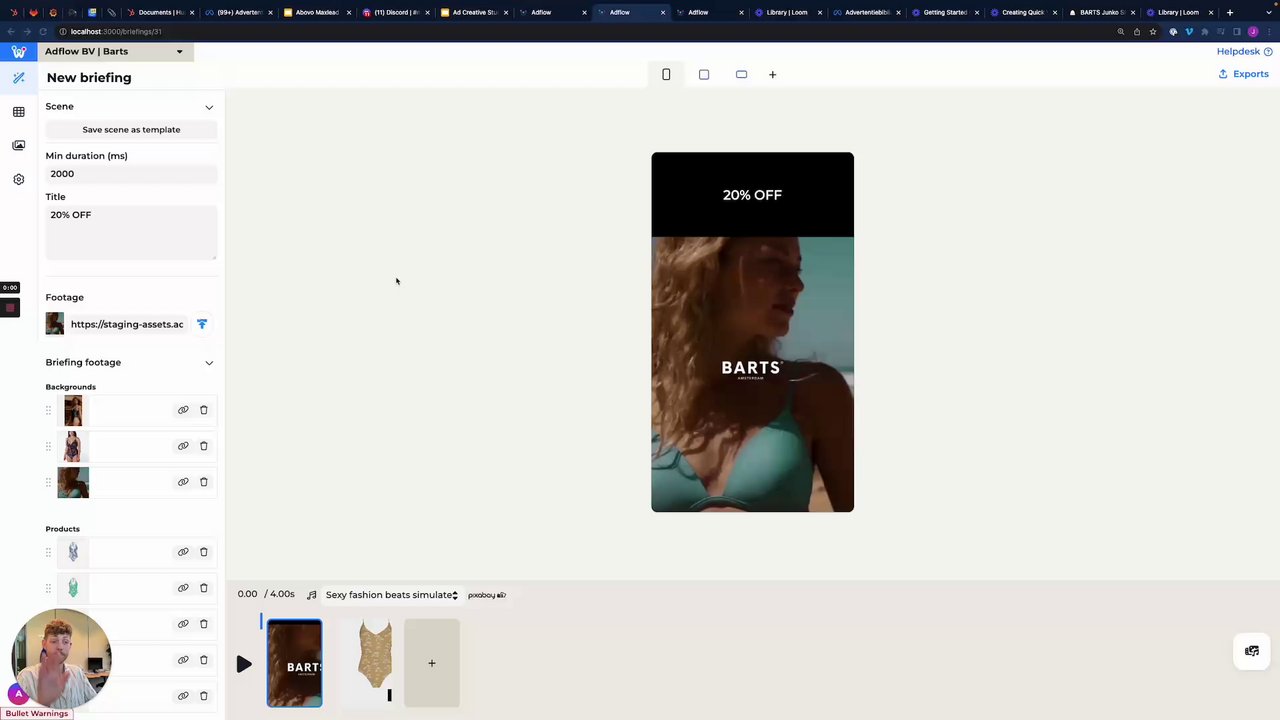Click the 20% OFF text in the preview
Image resolution: width=1280 pixels, height=720 pixels.
click(753, 195)
